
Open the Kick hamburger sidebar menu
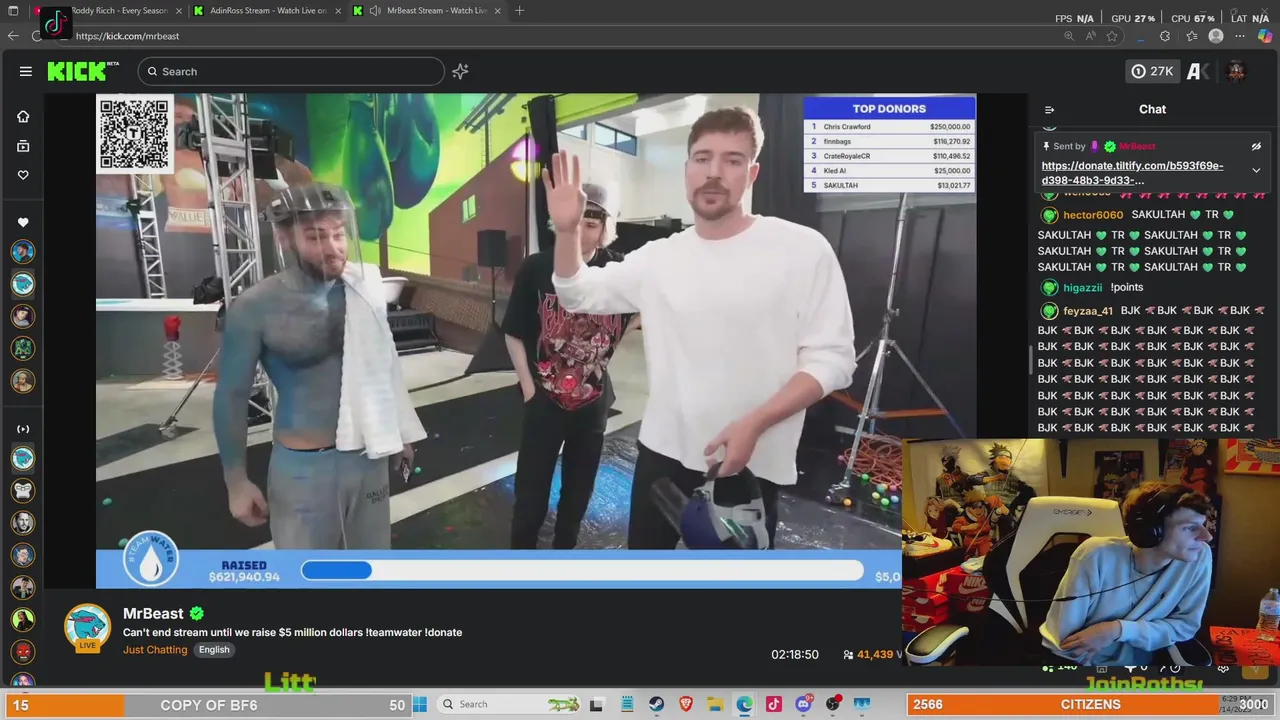[25, 71]
